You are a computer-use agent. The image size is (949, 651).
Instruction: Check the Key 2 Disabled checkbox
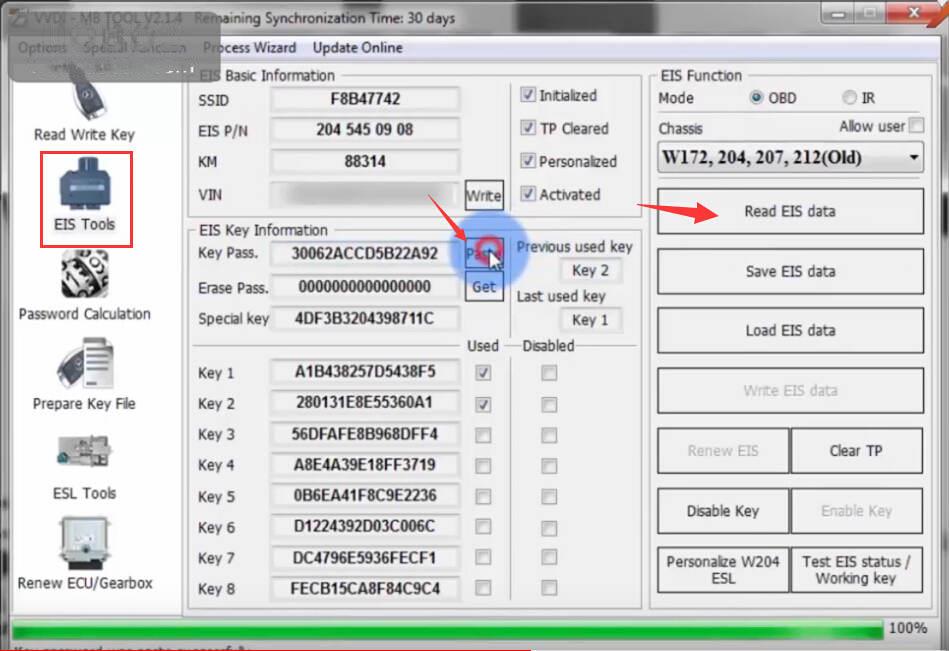click(x=549, y=404)
